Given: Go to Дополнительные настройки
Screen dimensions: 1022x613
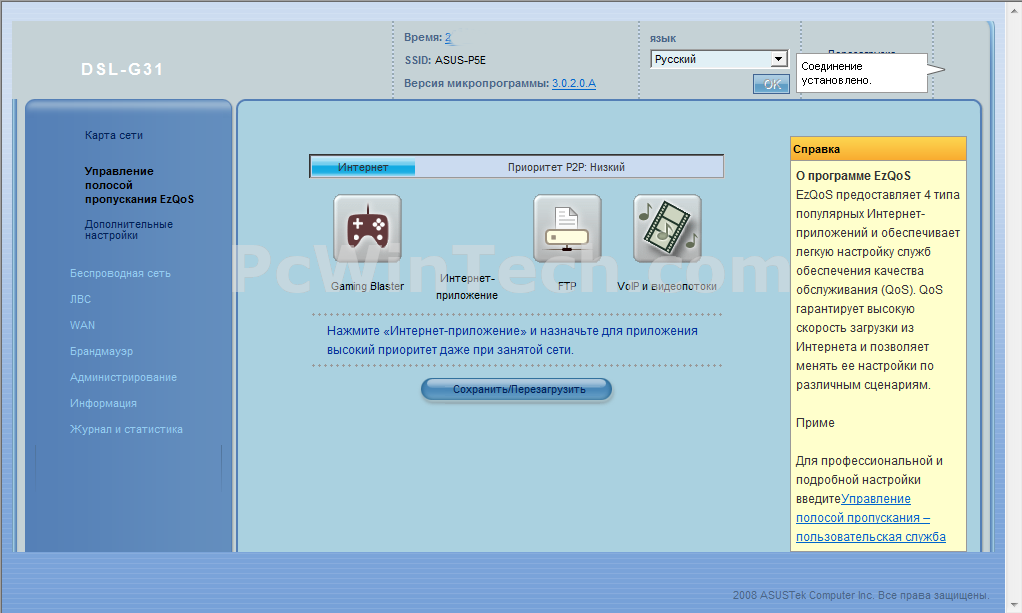Looking at the screenshot, I should click(x=129, y=230).
